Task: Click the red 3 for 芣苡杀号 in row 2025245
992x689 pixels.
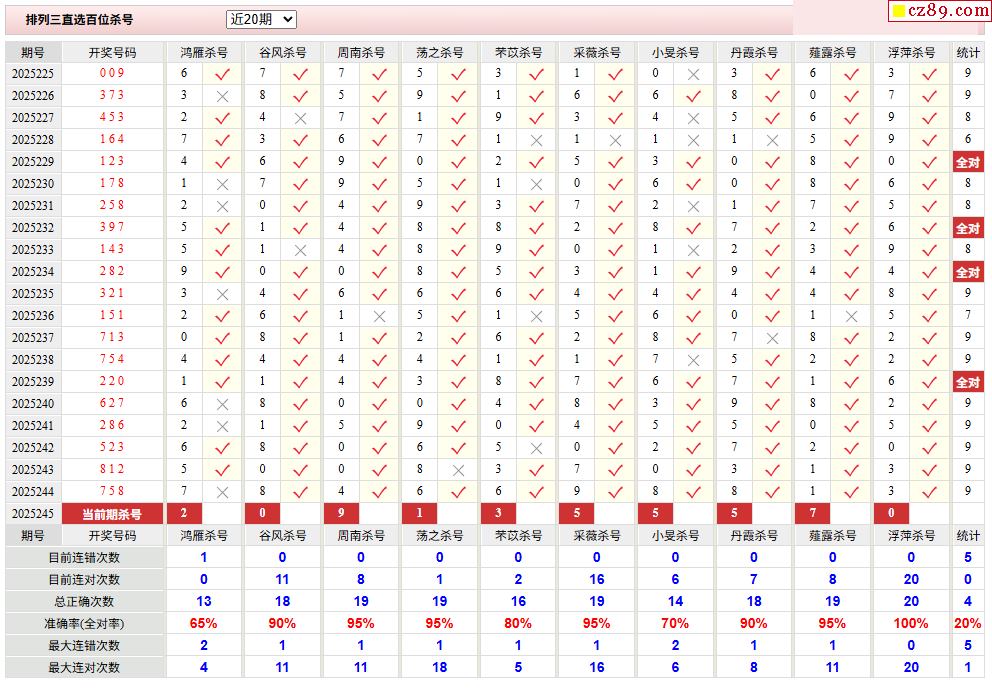Action: 498,513
